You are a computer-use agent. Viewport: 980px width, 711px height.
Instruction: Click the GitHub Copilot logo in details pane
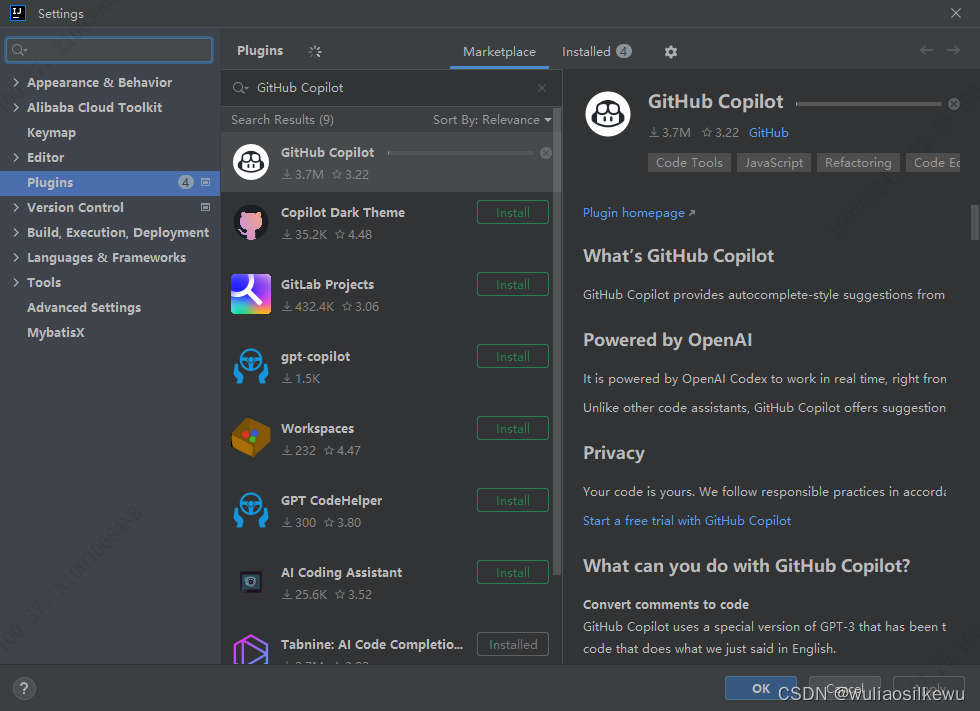[608, 113]
